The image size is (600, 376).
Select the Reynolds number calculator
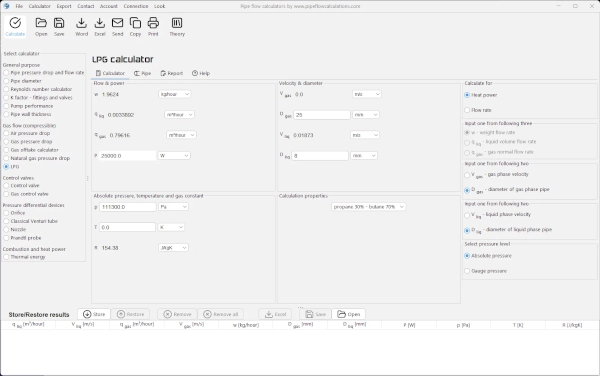tap(38, 89)
